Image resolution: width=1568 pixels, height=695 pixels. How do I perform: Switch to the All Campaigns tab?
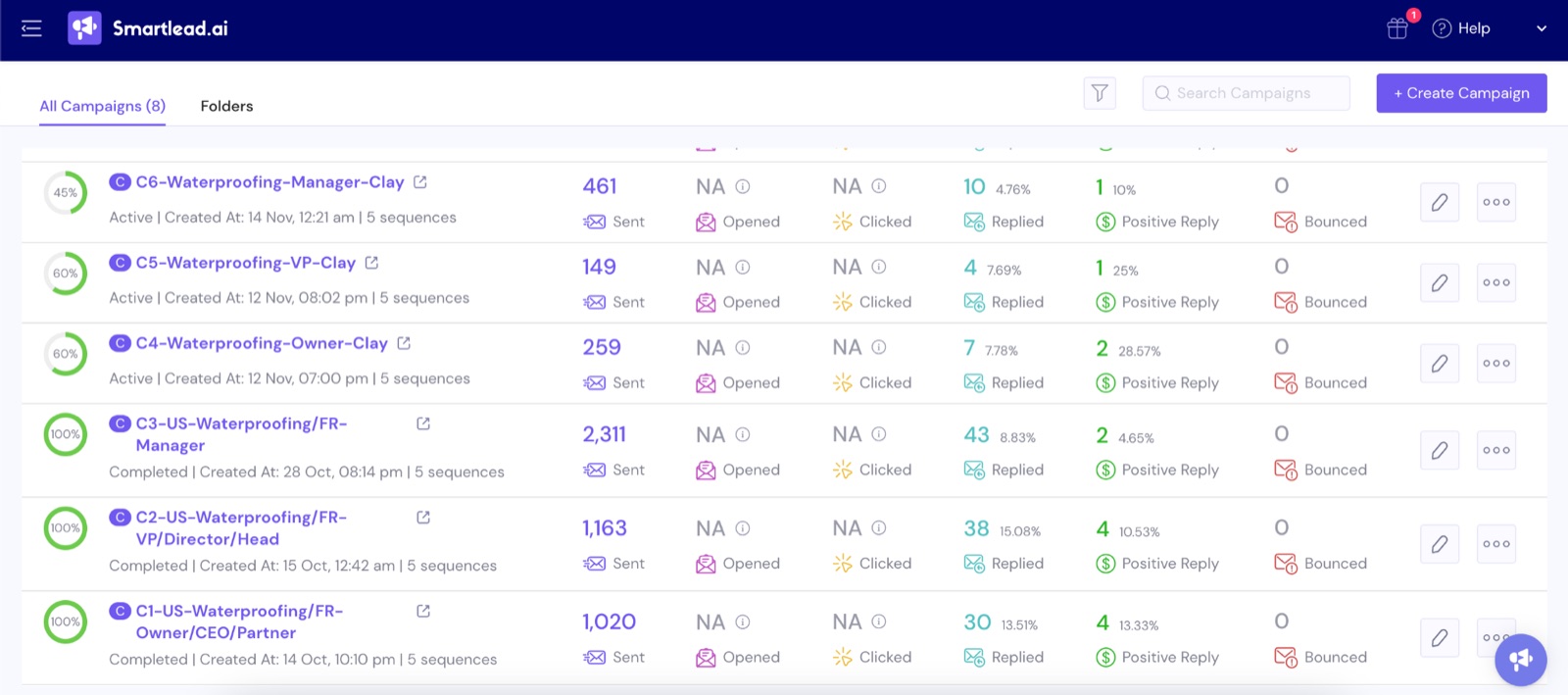click(102, 106)
